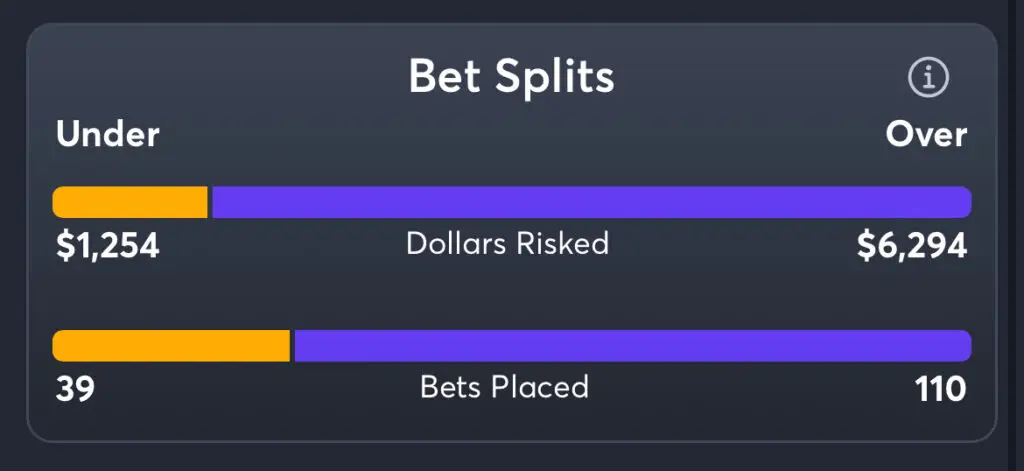This screenshot has width=1024, height=471.
Task: Click the 110 Over bets count
Action: [940, 389]
